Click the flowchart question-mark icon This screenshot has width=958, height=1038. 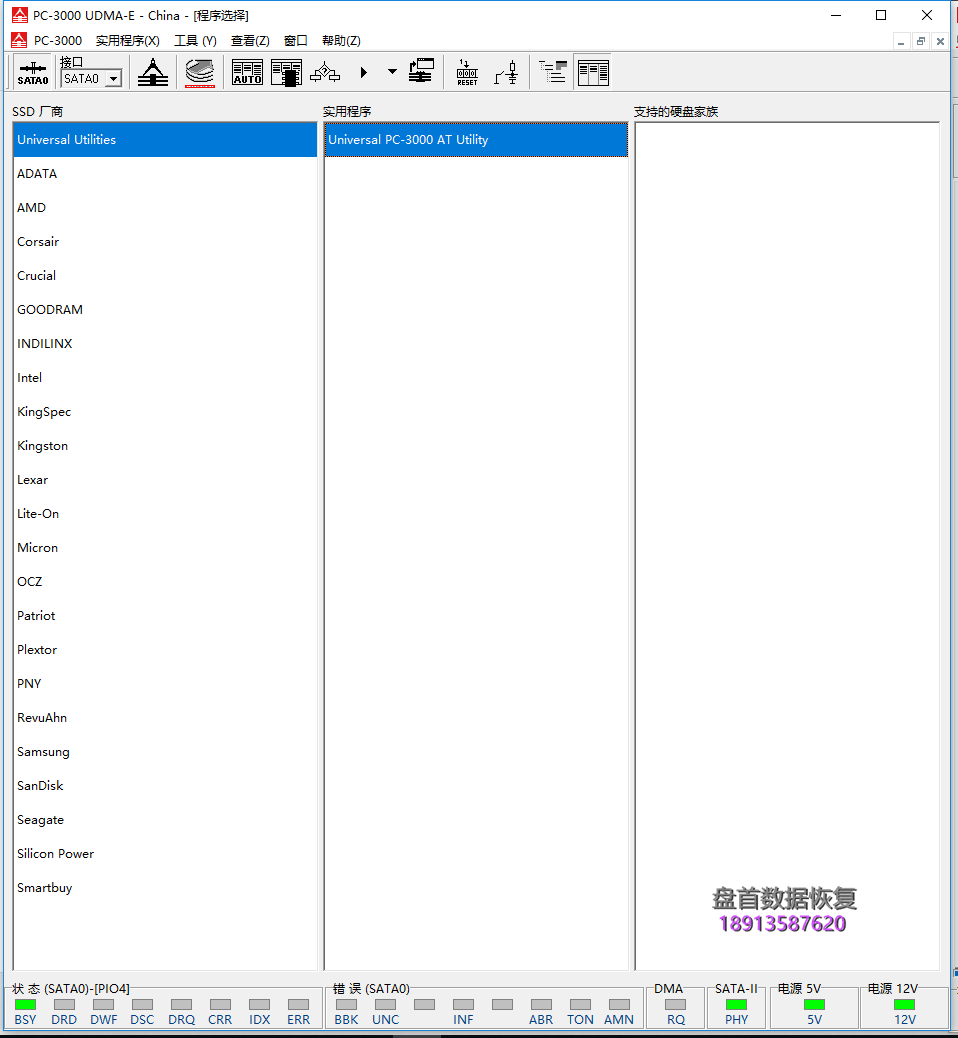coord(325,72)
